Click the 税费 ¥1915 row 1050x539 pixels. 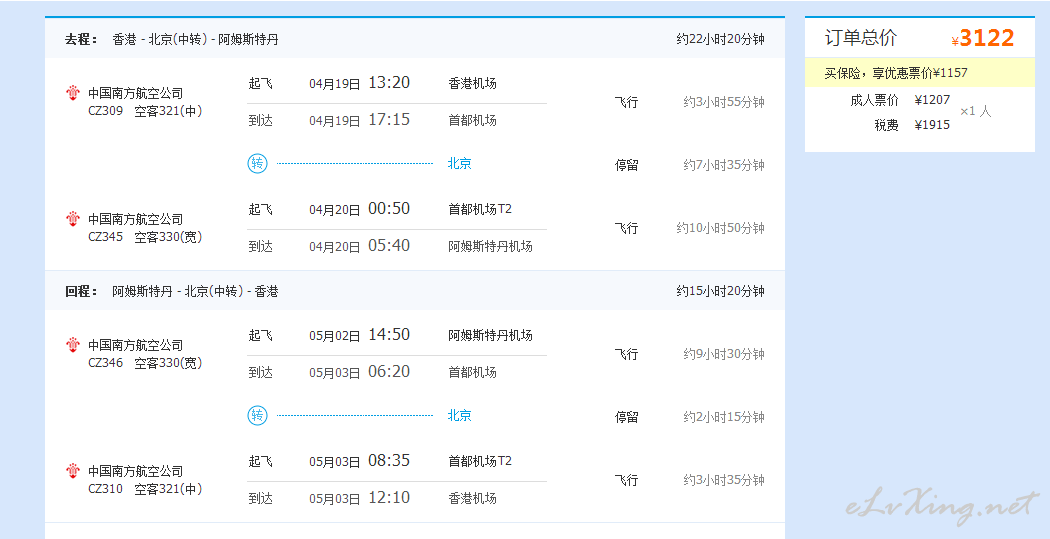coord(912,125)
